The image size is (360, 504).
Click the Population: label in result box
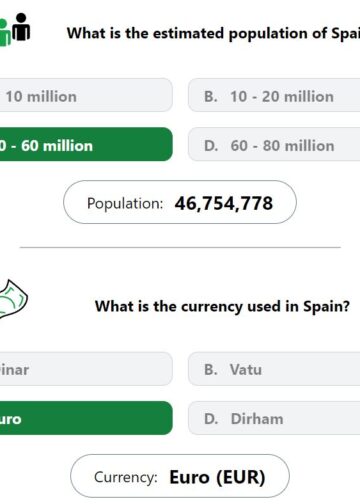[125, 203]
